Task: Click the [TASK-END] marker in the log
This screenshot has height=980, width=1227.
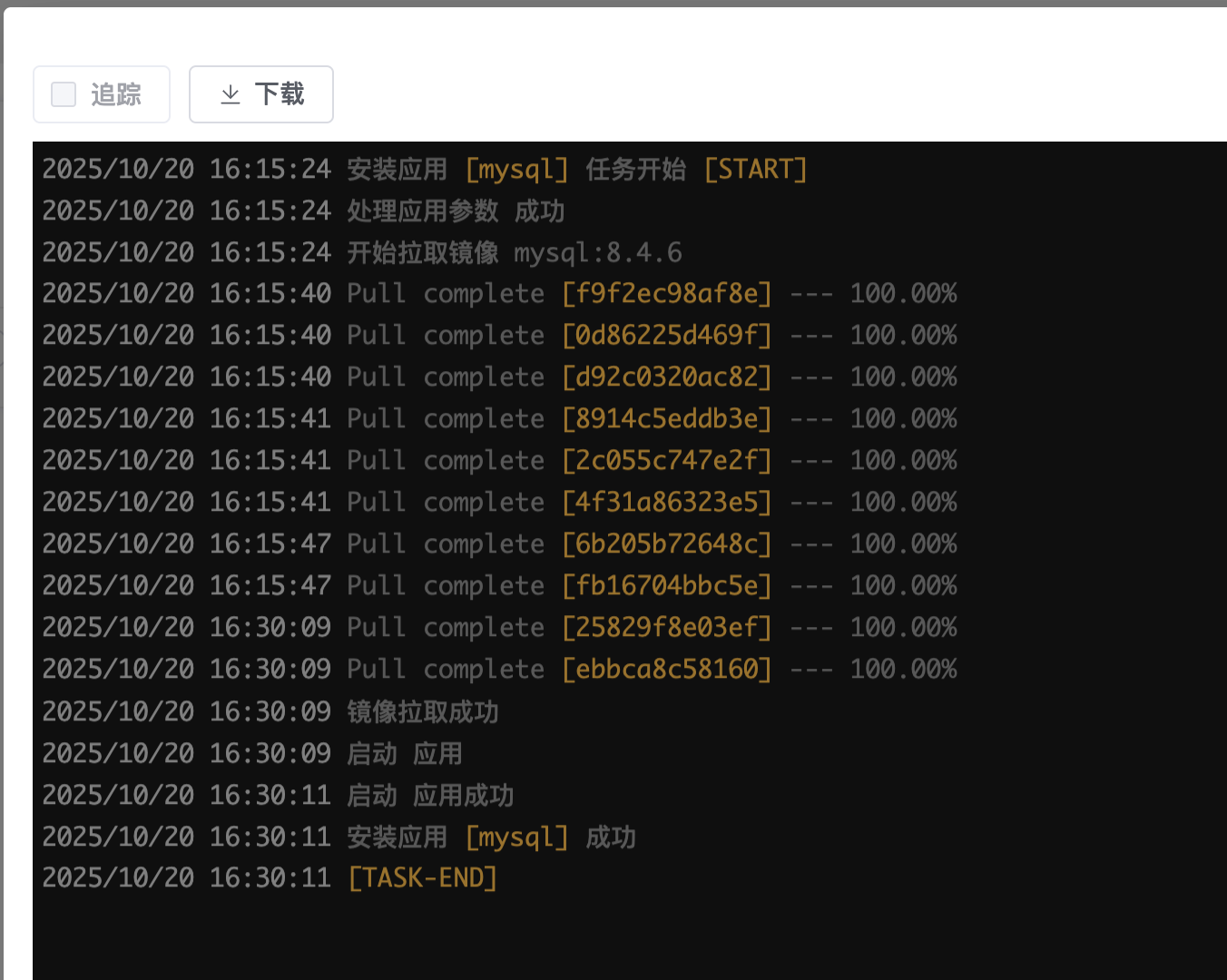Action: 423,878
